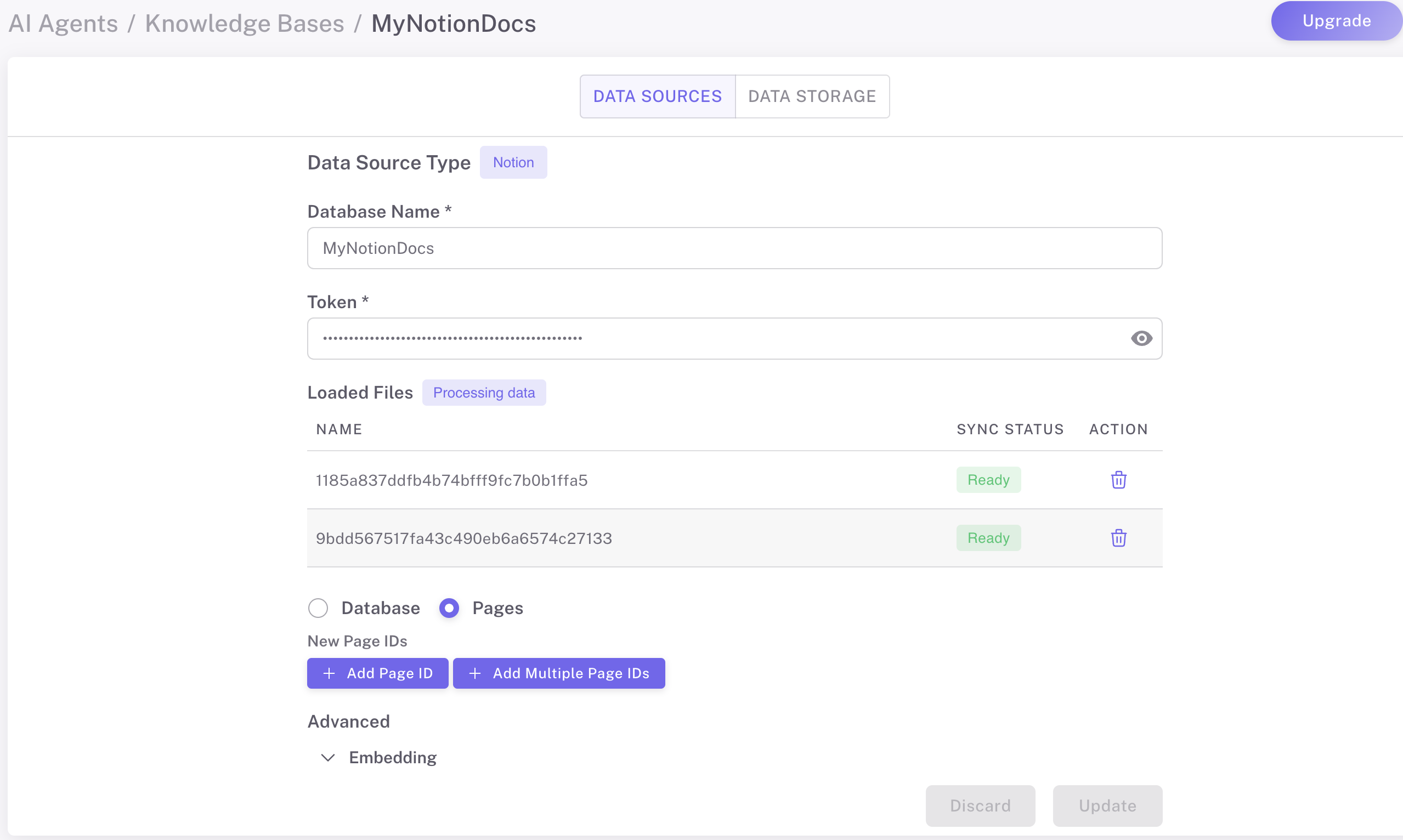Click the Notion source type badge
This screenshot has width=1403, height=840.
click(513, 162)
